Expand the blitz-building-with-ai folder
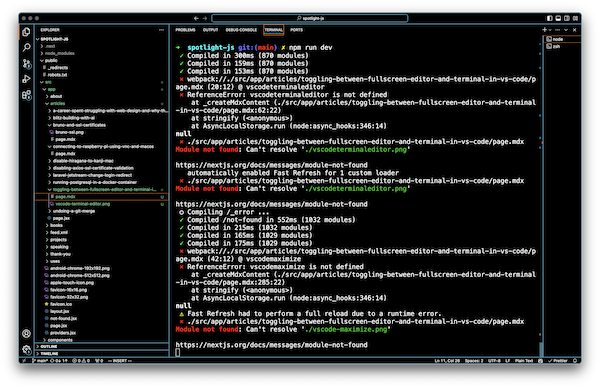 [101, 118]
